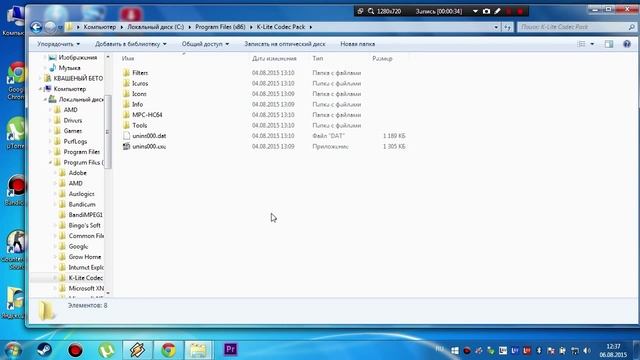Open view options dropdown arrow
640x360 pixels.
click(592, 44)
